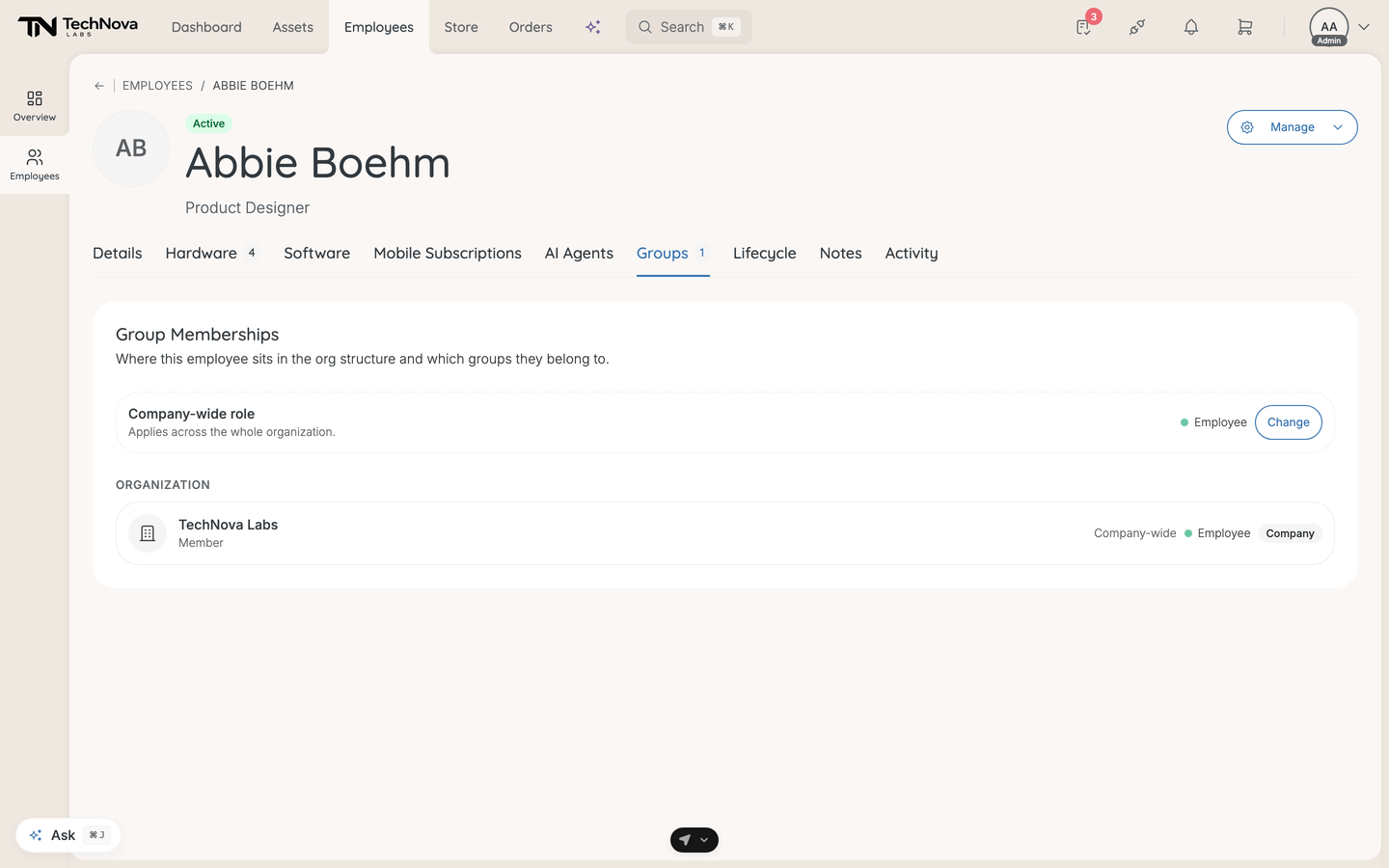The height and width of the screenshot is (868, 1389).
Task: Switch to the AI Agents tab
Action: [x=579, y=254]
